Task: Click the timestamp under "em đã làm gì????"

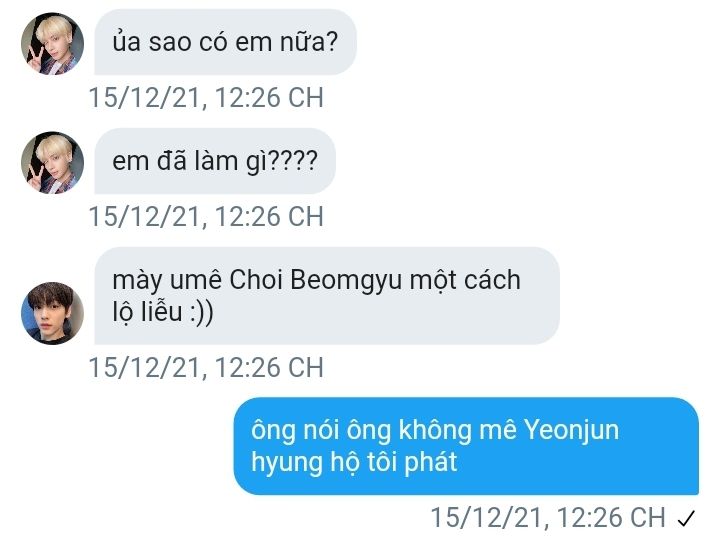Action: tap(206, 217)
